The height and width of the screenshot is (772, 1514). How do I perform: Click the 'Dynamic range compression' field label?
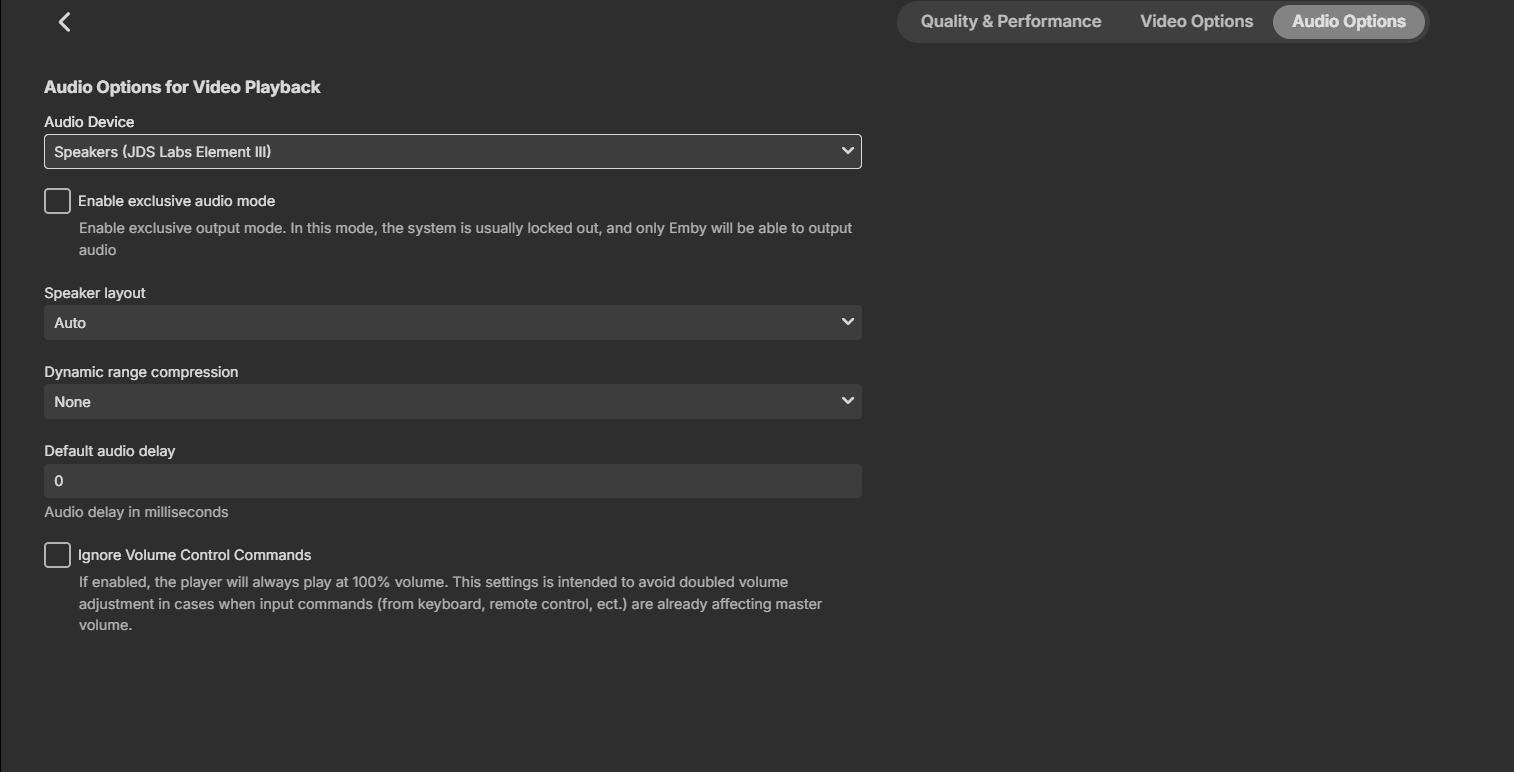141,372
